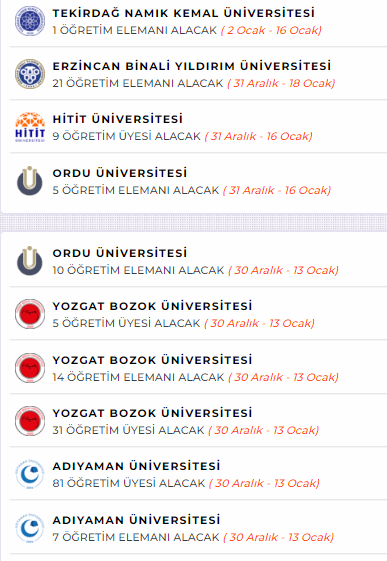Open the Hitit Üniversitesi heading link
Viewport: 387px width, 561px height.
118,119
